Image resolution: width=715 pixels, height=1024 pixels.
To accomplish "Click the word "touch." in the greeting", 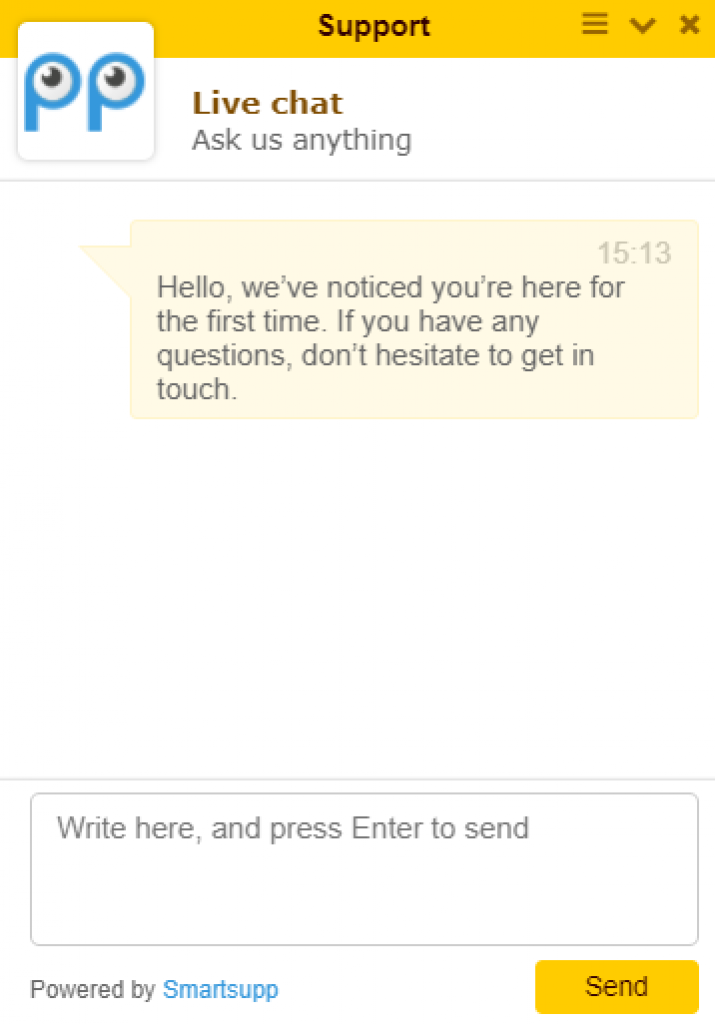I will pos(197,389).
